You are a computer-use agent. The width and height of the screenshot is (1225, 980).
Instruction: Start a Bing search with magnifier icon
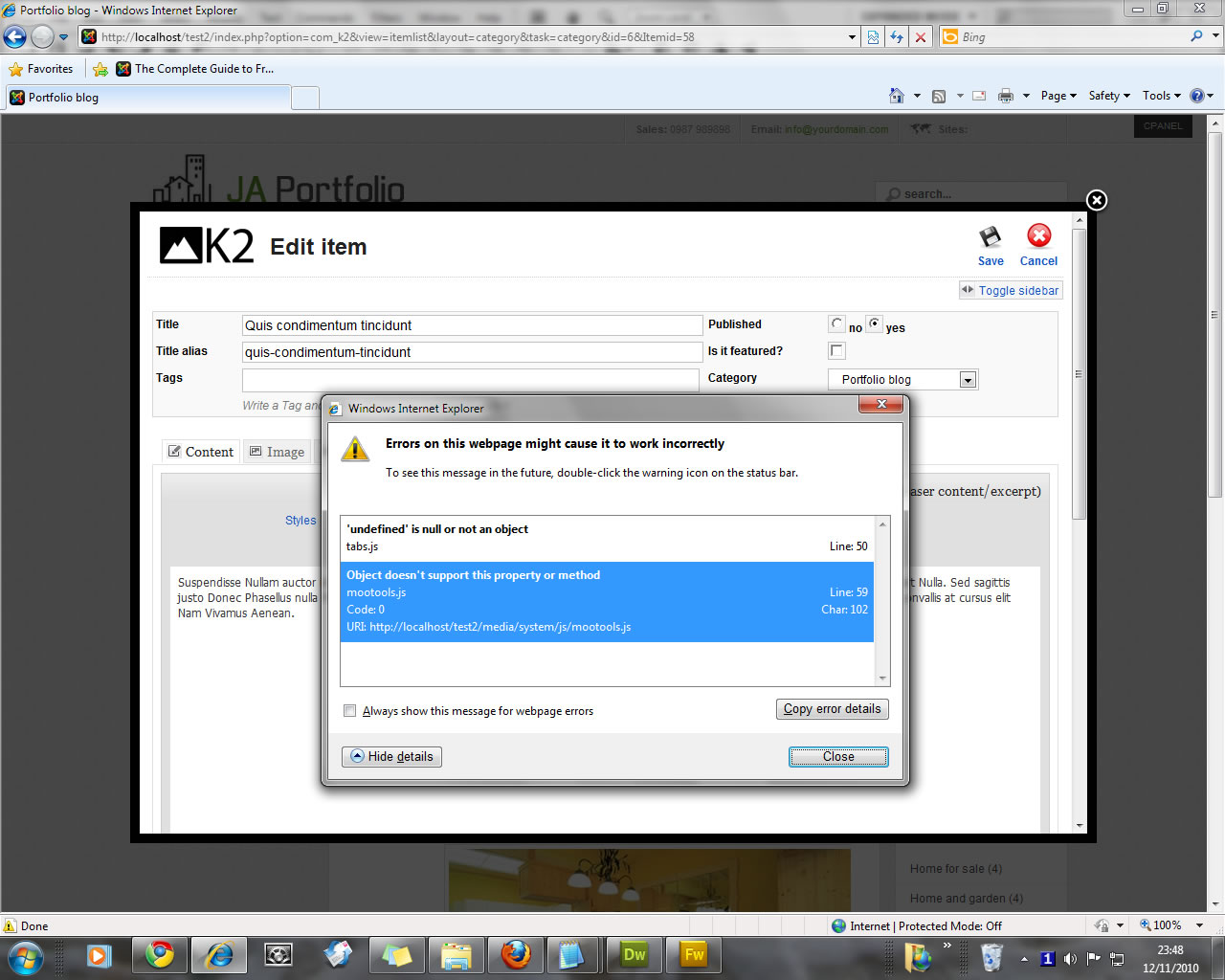click(x=1196, y=36)
